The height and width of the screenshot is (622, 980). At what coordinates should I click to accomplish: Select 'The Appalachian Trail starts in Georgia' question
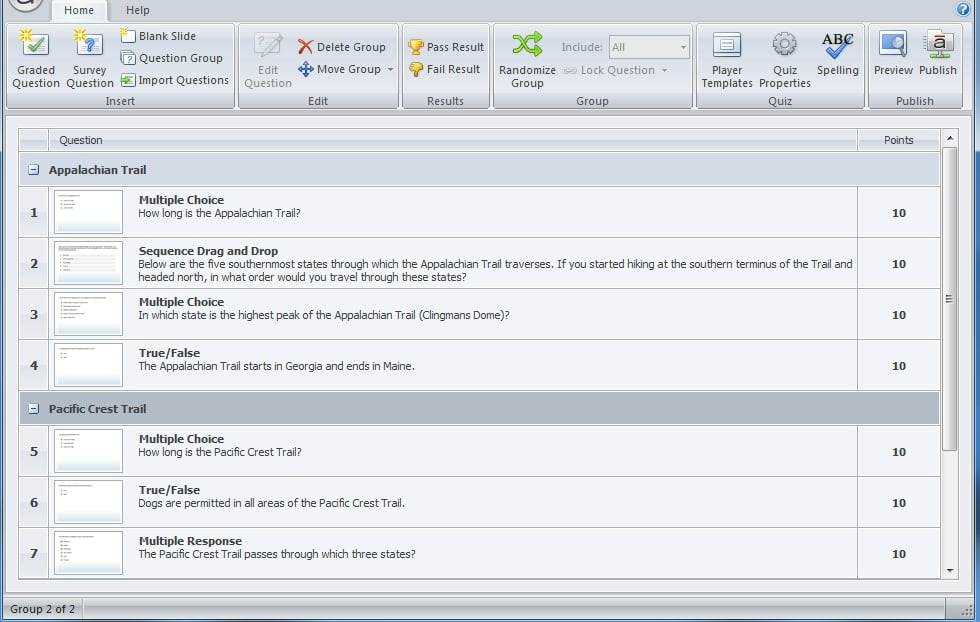pyautogui.click(x=276, y=366)
